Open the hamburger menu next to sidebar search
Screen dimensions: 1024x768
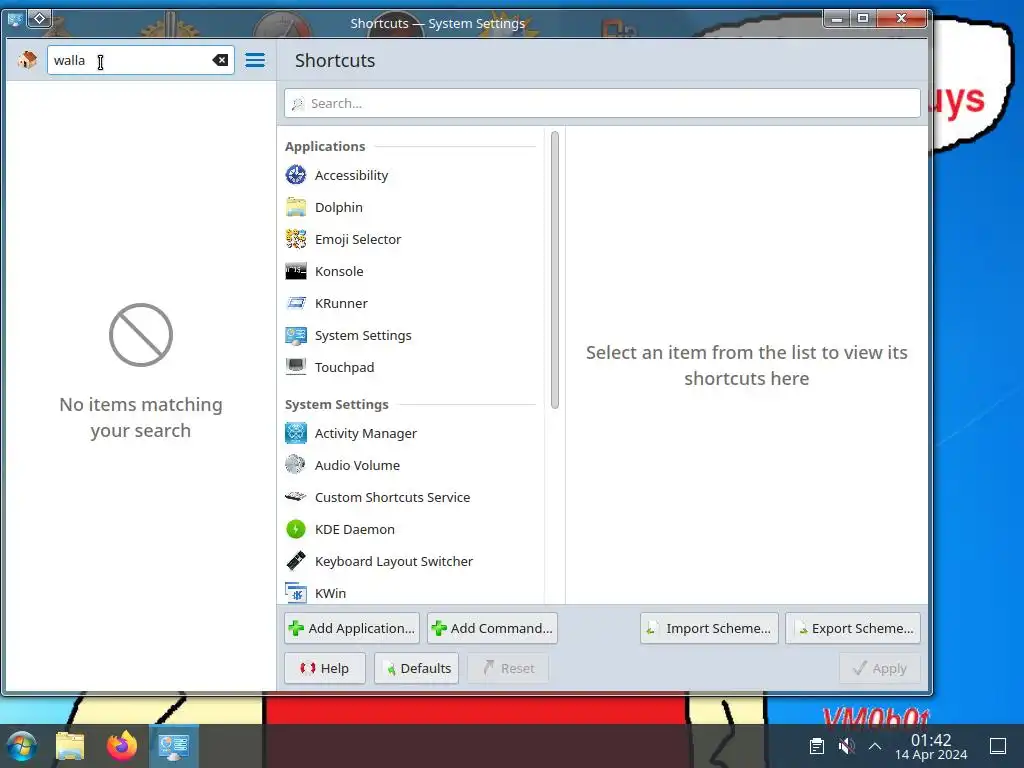click(255, 60)
